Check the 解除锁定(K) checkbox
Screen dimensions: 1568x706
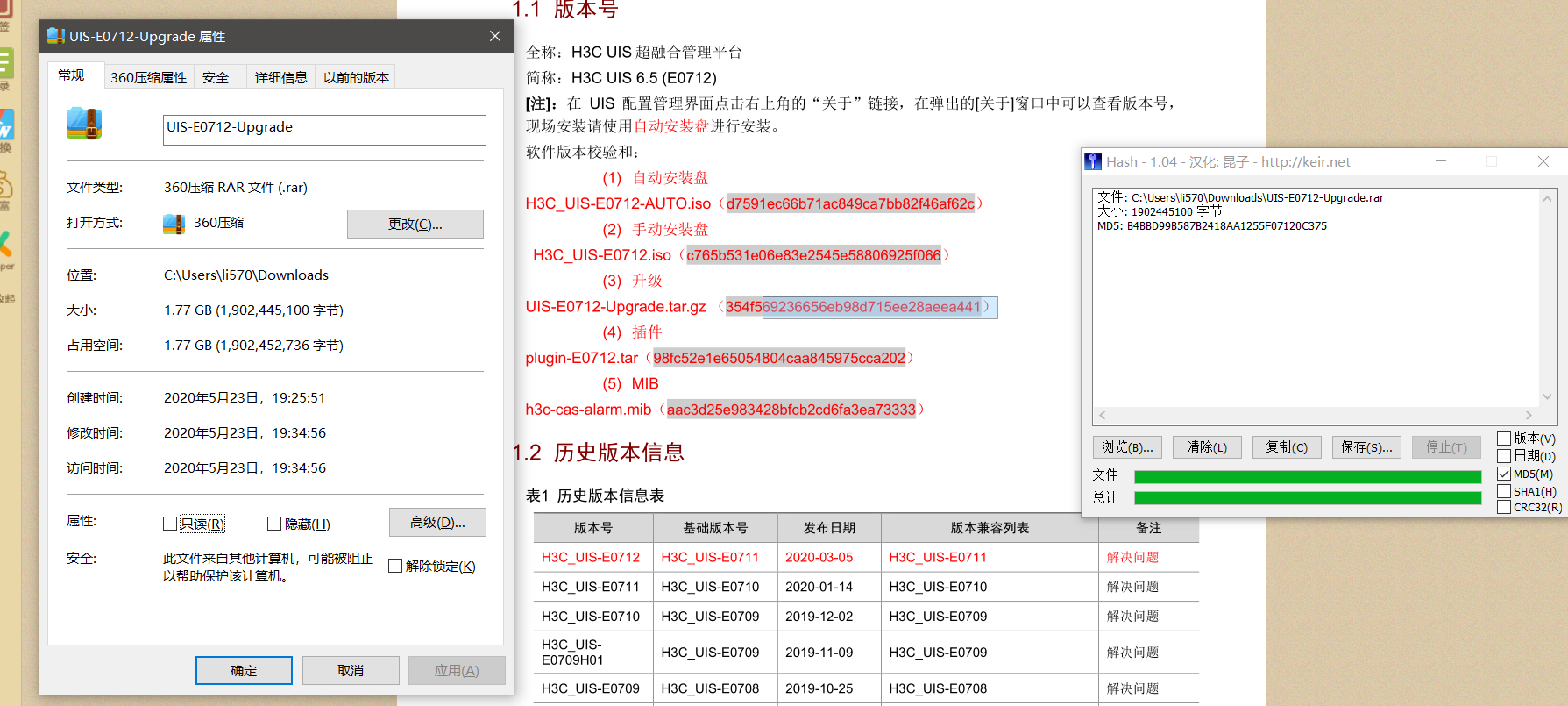click(x=395, y=566)
